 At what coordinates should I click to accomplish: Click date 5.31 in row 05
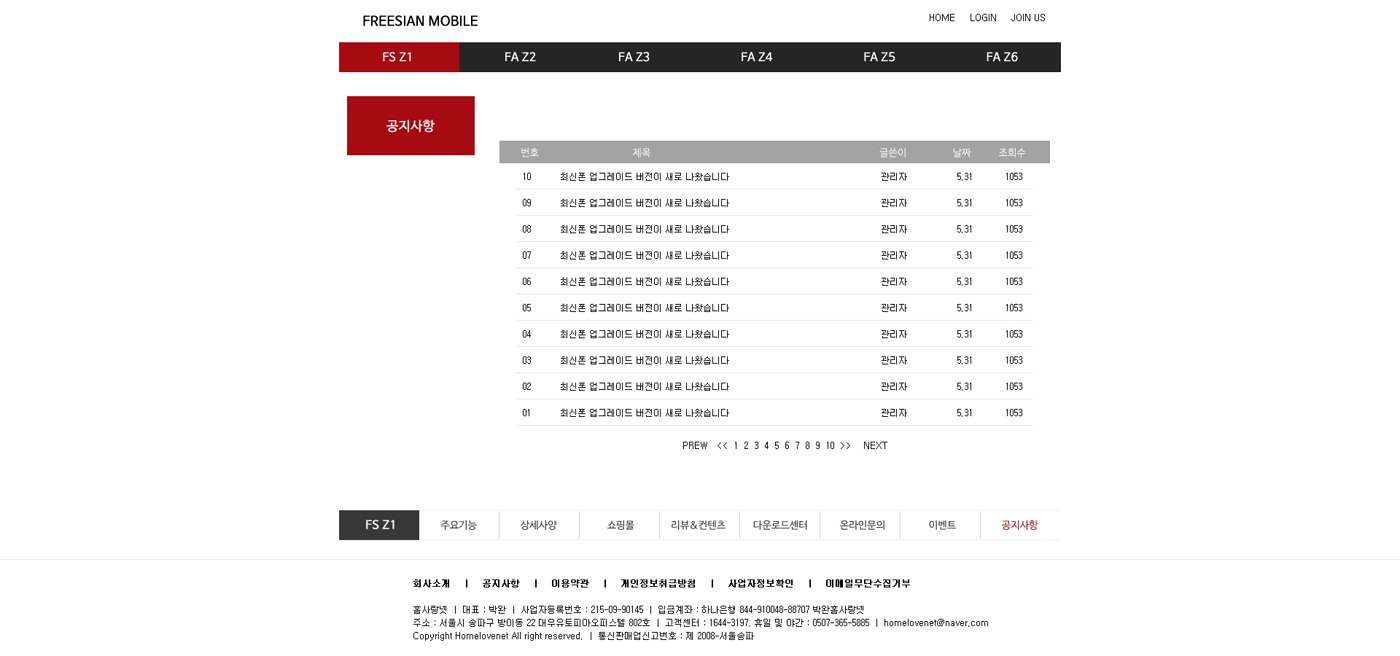pyautogui.click(x=964, y=308)
